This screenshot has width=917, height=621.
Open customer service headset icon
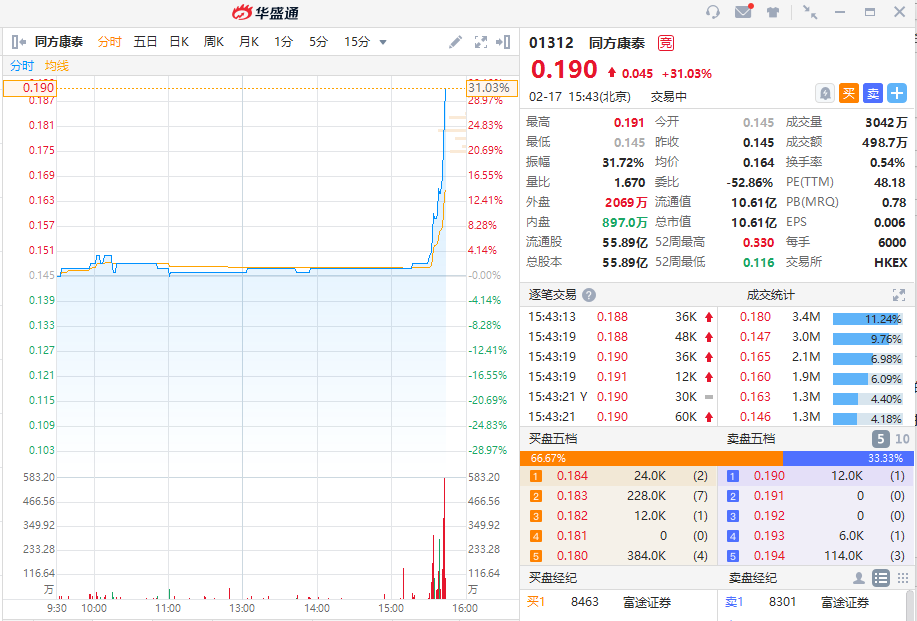712,12
